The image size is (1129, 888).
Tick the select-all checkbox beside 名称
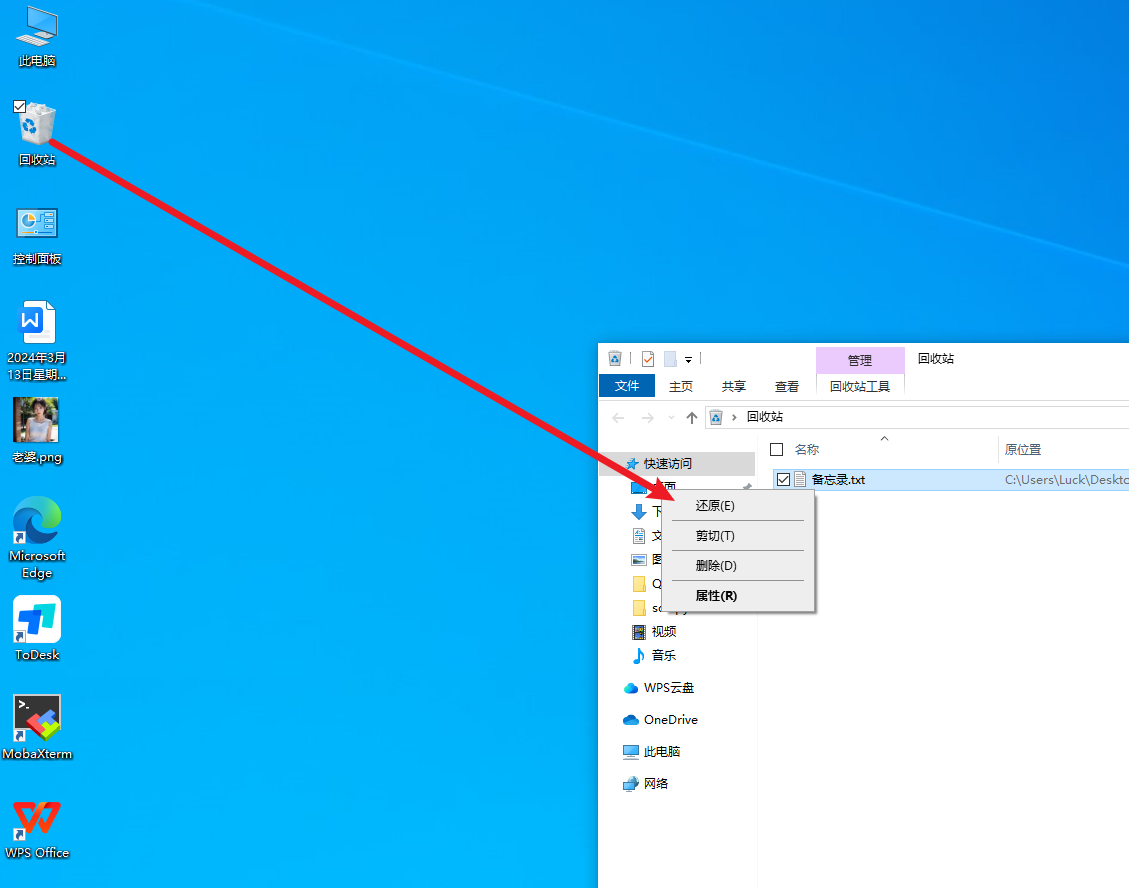776,450
